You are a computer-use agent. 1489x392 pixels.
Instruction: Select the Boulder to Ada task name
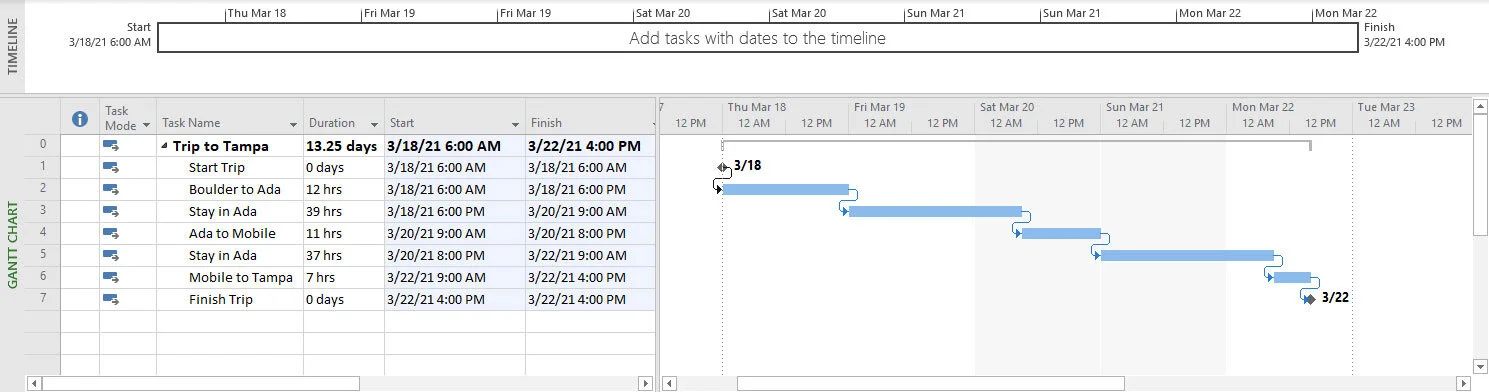(x=234, y=190)
